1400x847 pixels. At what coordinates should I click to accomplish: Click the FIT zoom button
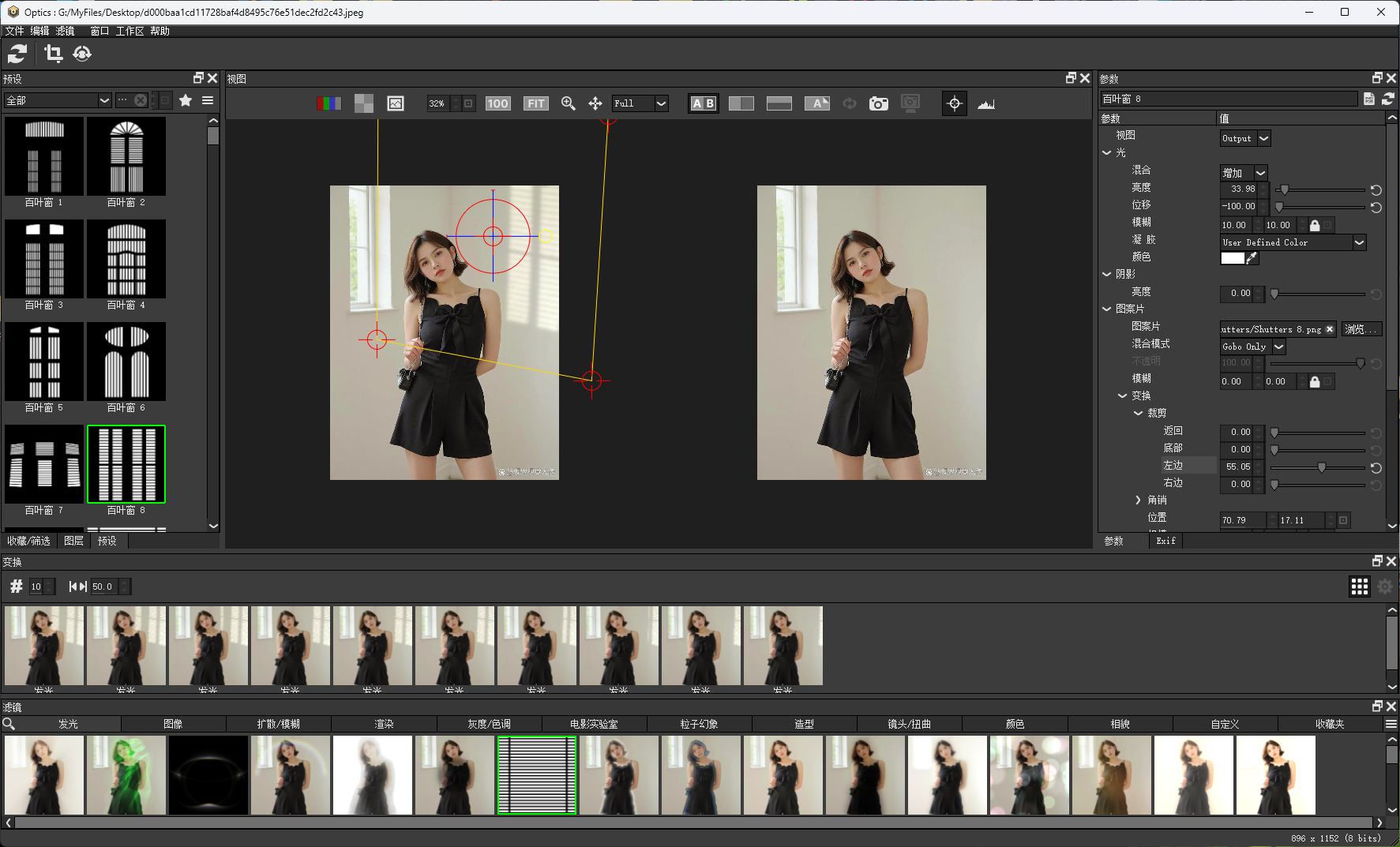click(536, 103)
